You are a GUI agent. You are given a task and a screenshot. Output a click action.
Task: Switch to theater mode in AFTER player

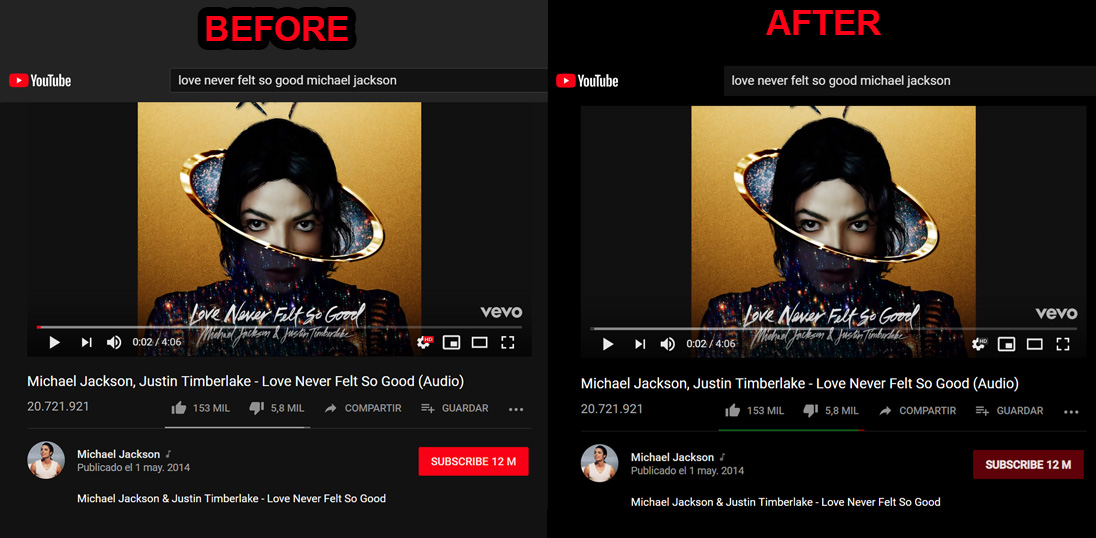pos(1034,344)
